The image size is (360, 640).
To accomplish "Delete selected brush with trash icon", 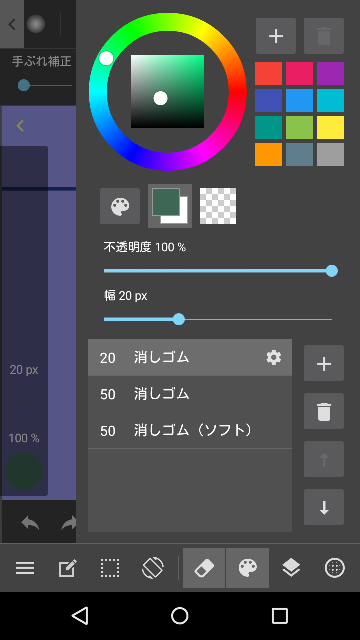I will point(324,411).
